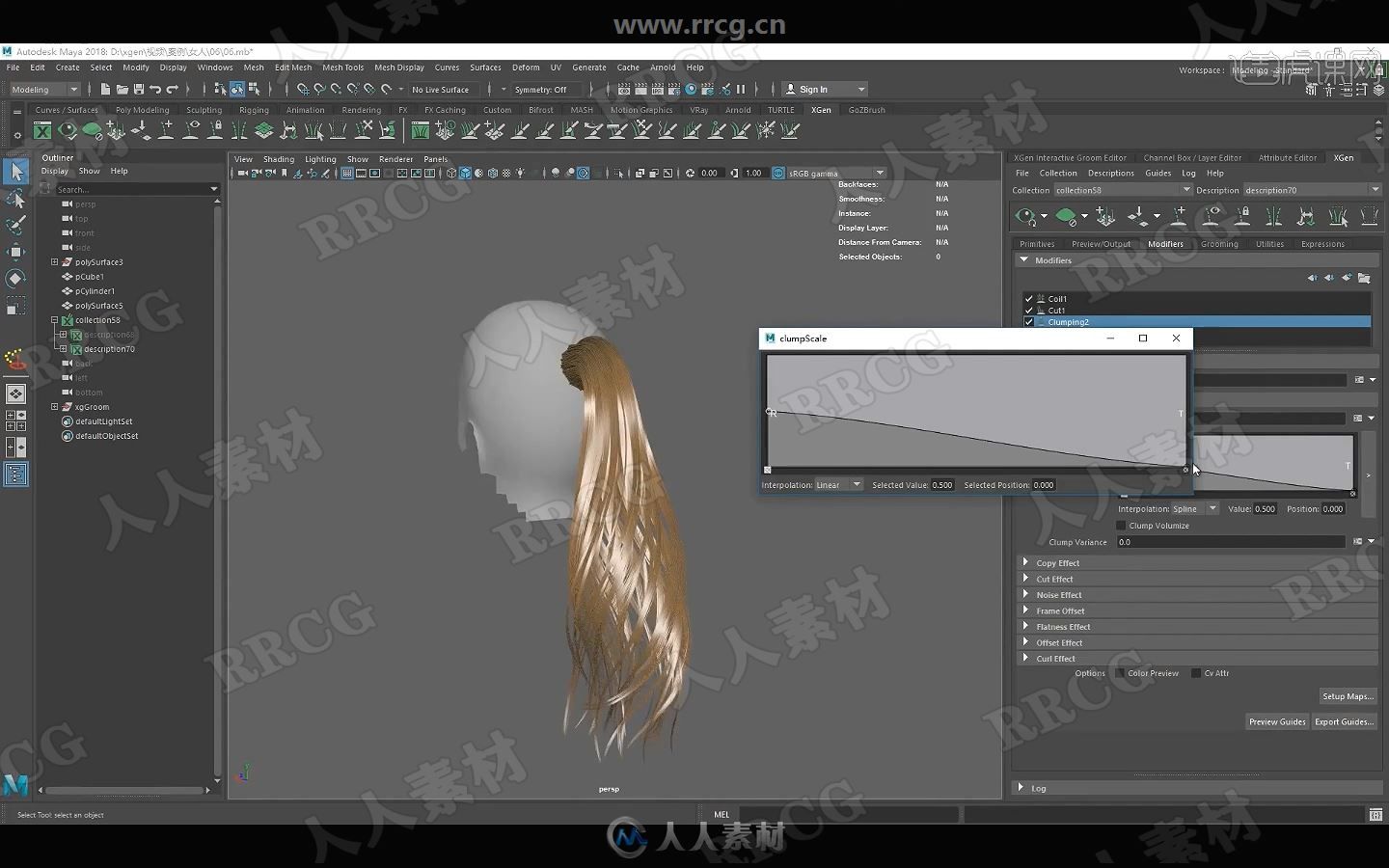Select the Sculpting shelf tab
This screenshot has height=868, width=1389.
coord(204,110)
